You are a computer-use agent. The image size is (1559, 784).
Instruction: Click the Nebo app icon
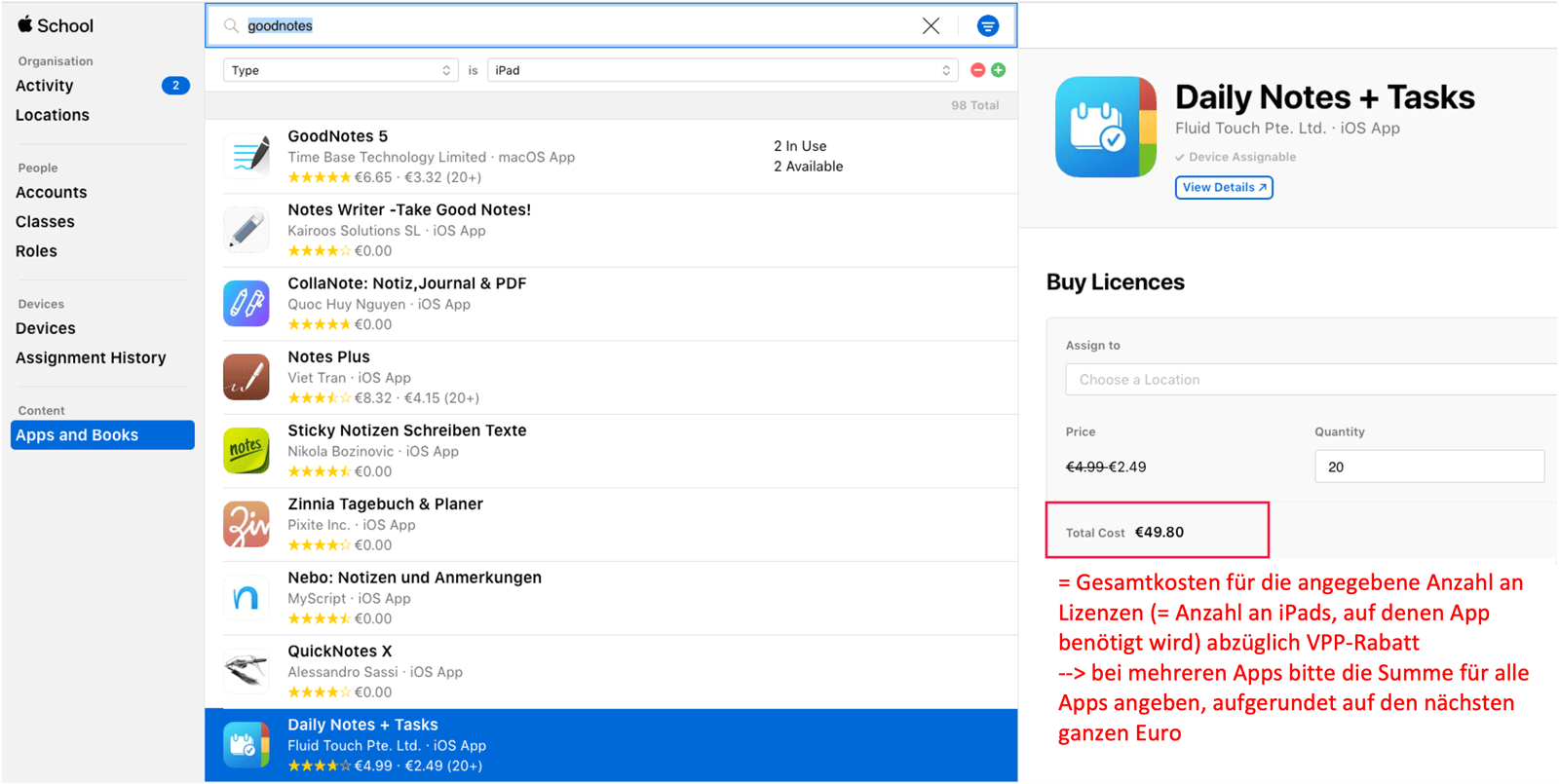pyautogui.click(x=247, y=597)
